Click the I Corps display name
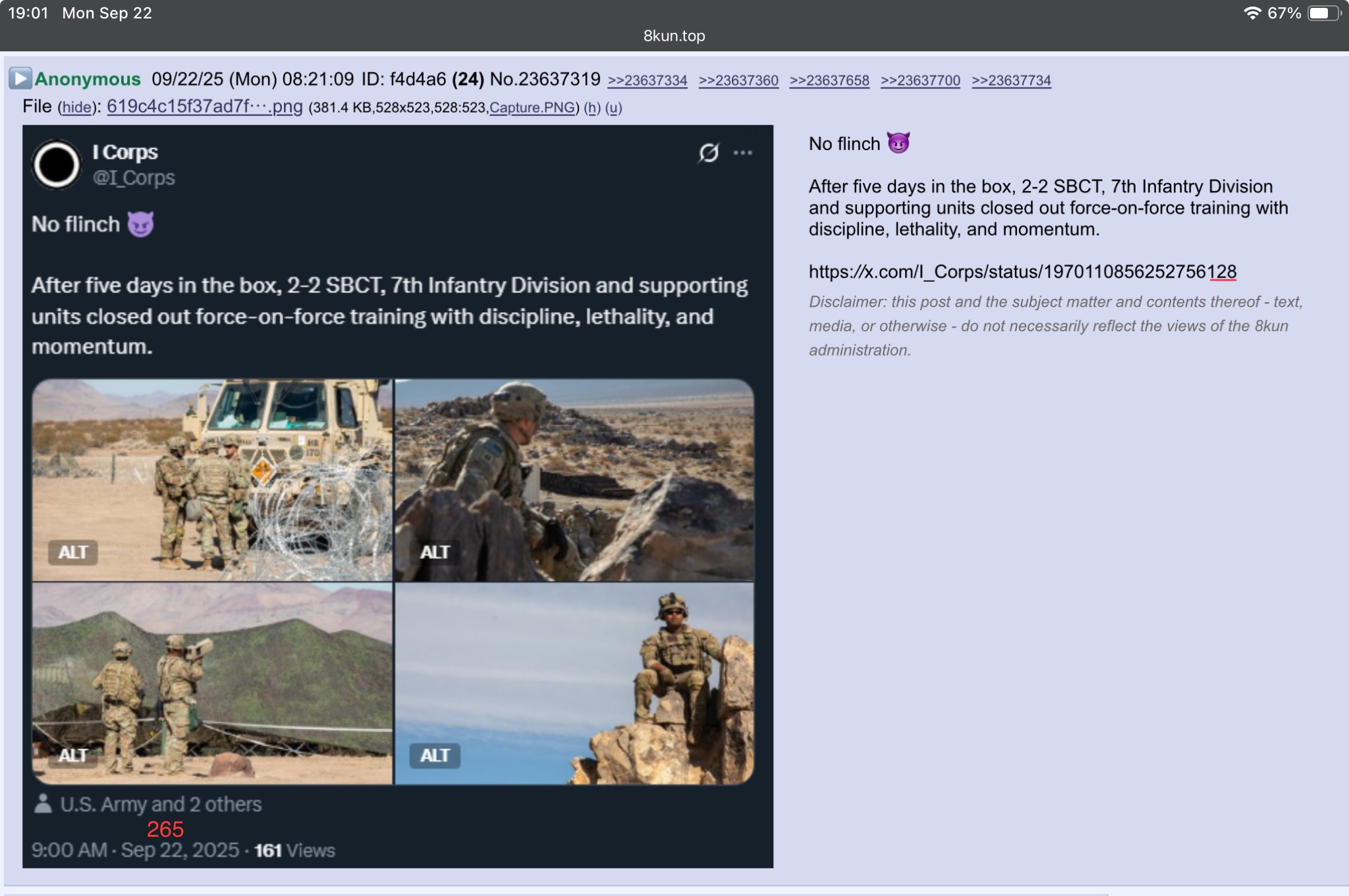The width and height of the screenshot is (1349, 896). pyautogui.click(x=125, y=152)
